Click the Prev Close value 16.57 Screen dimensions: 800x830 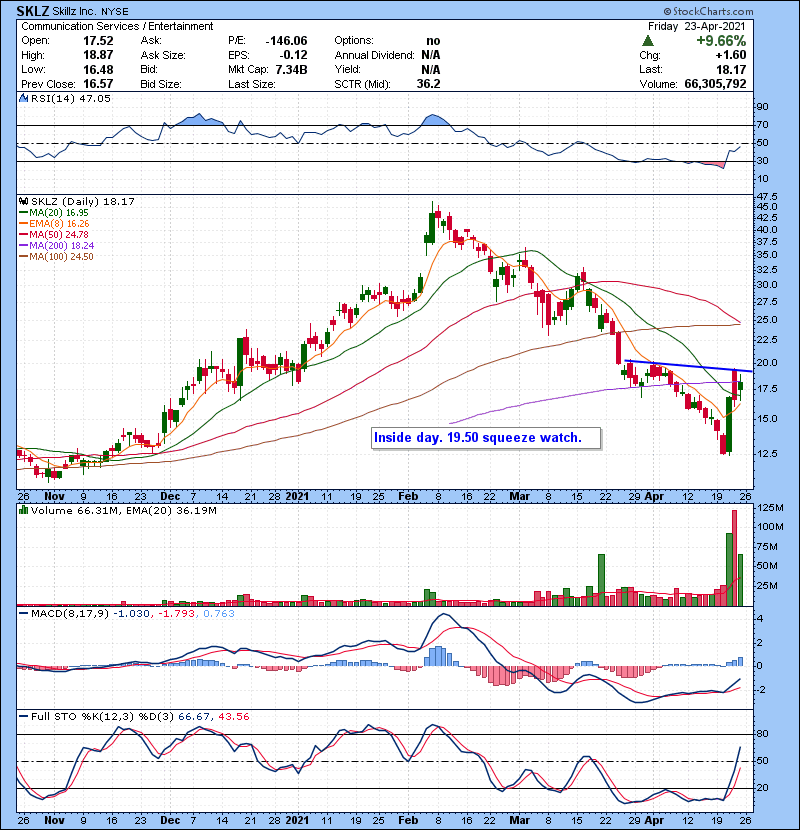click(x=98, y=84)
